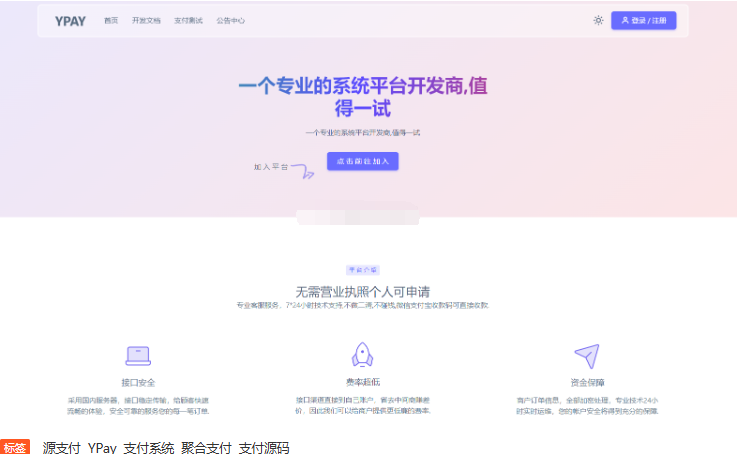Click the 接口安全 title

[138, 382]
